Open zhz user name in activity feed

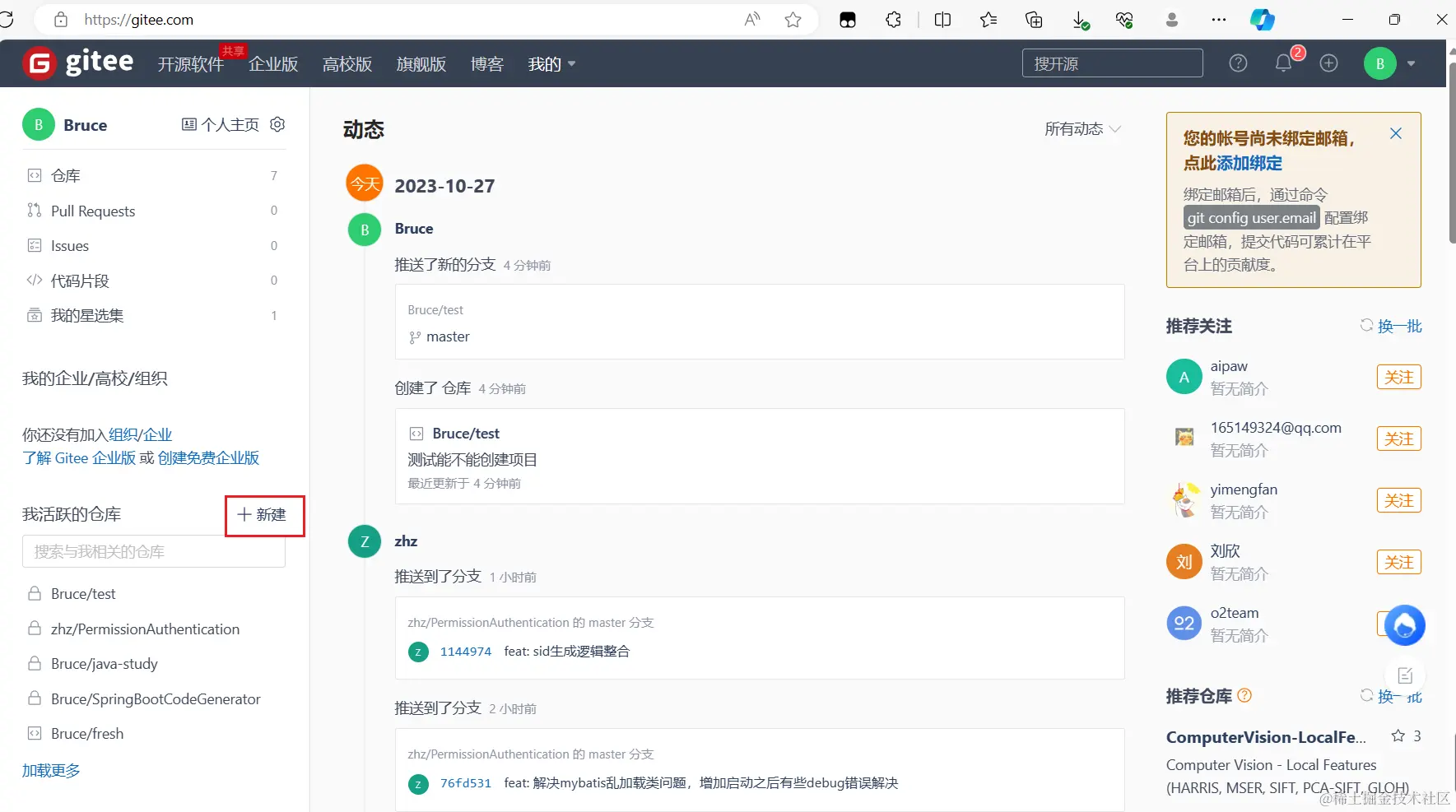click(x=406, y=541)
